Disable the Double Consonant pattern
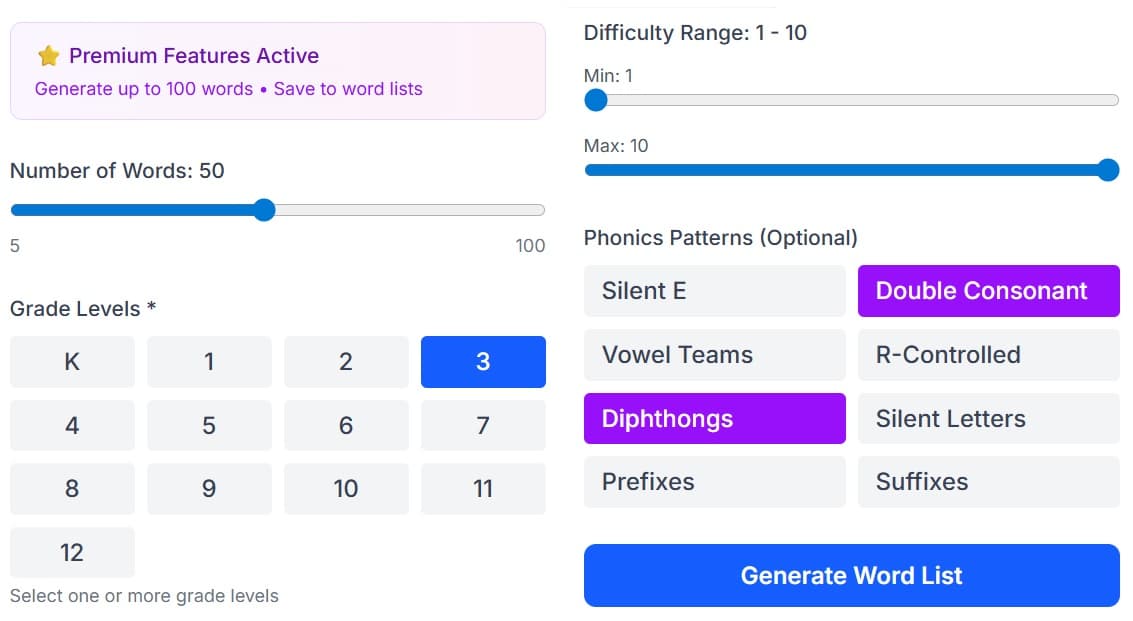 point(988,290)
